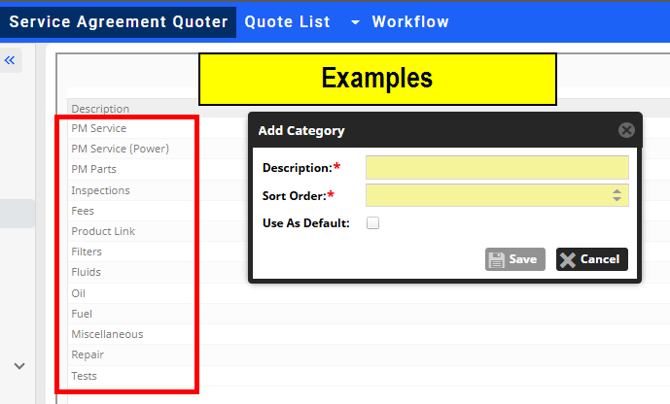Image resolution: width=670 pixels, height=404 pixels.
Task: Select the Product Link category row
Action: (x=103, y=231)
